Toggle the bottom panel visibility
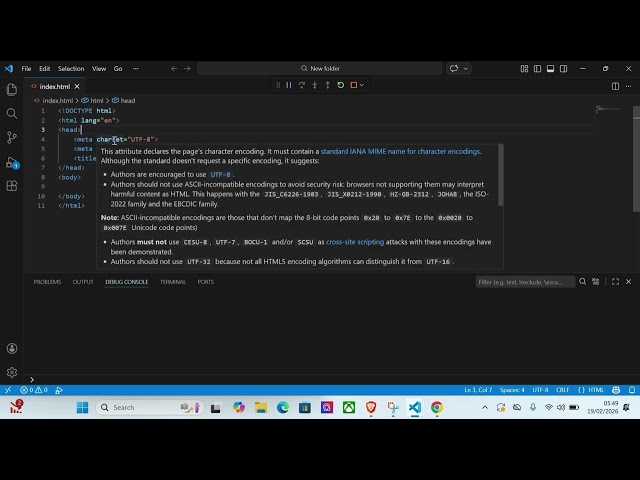Screen dimensions: 640x480 pyautogui.click(x=551, y=69)
